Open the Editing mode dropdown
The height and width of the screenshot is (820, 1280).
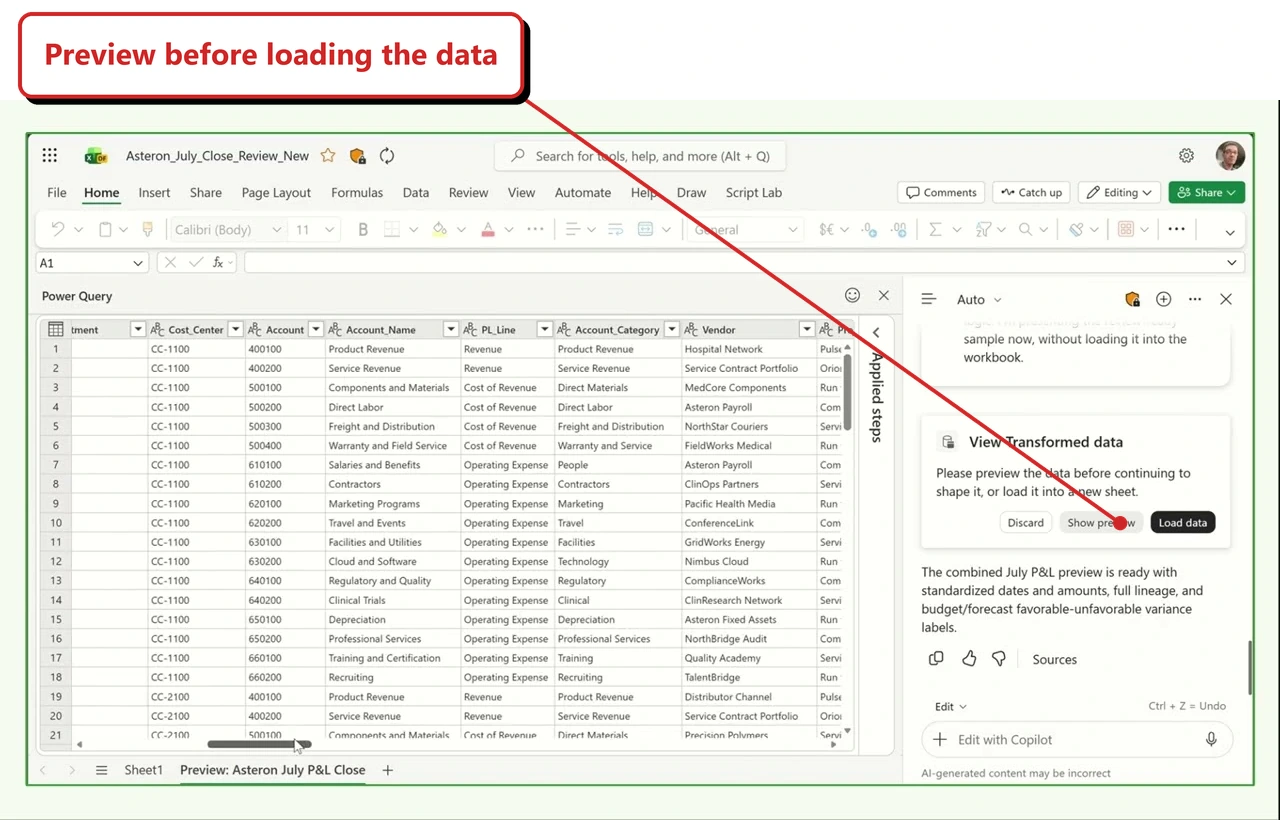tap(1119, 192)
